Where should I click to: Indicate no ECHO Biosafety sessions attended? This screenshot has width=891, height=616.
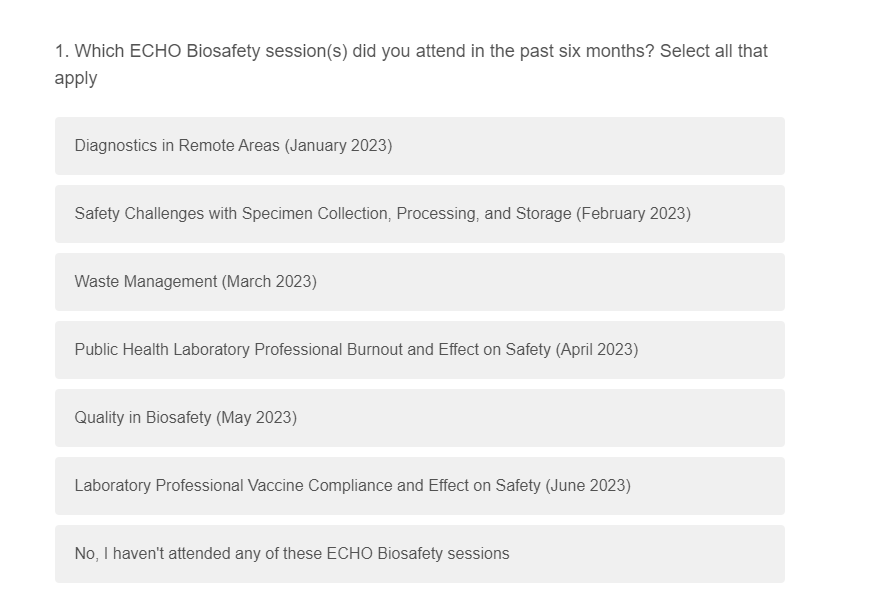coord(292,554)
